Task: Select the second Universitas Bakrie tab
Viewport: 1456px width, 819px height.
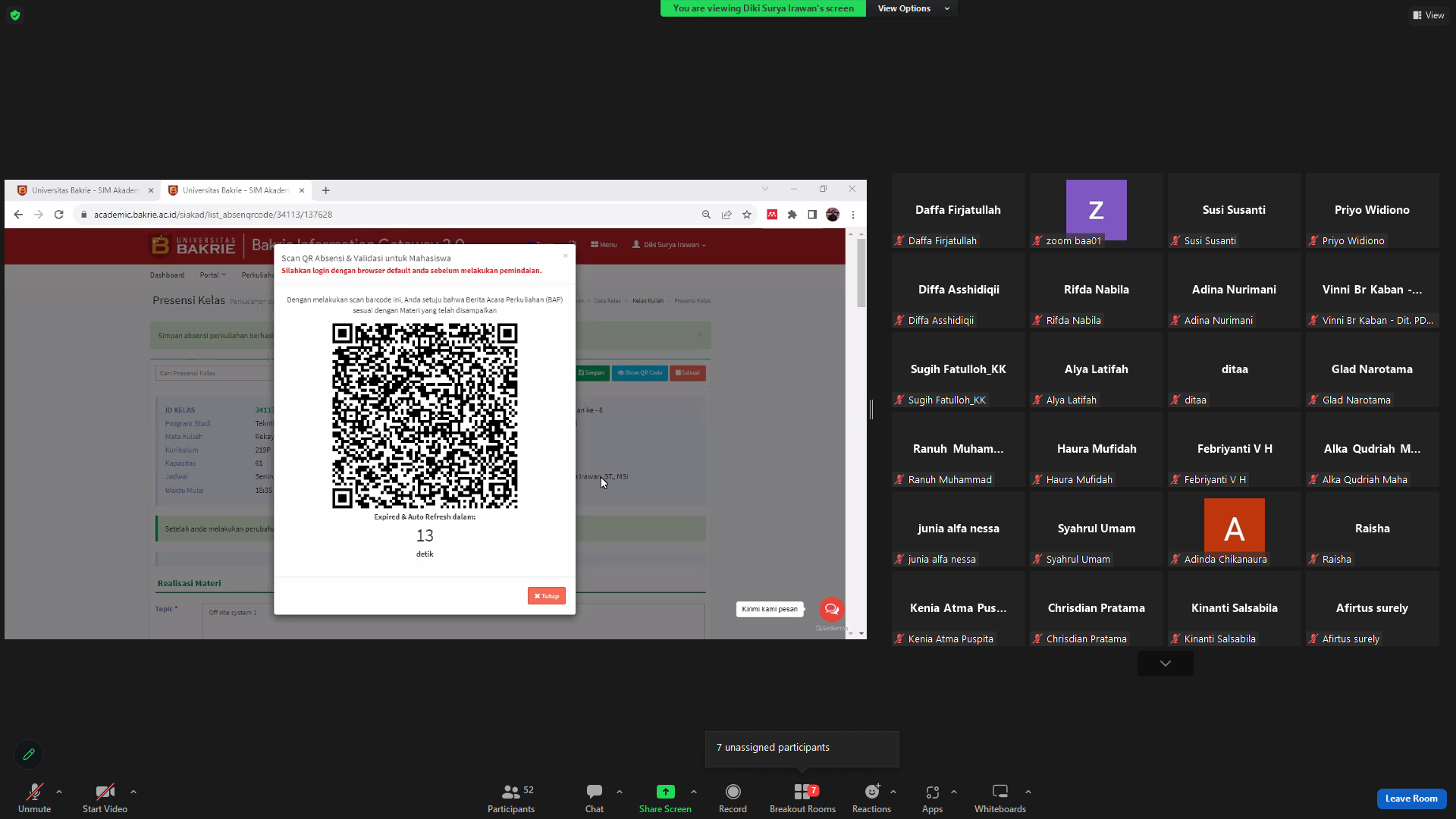Action: 236,190
